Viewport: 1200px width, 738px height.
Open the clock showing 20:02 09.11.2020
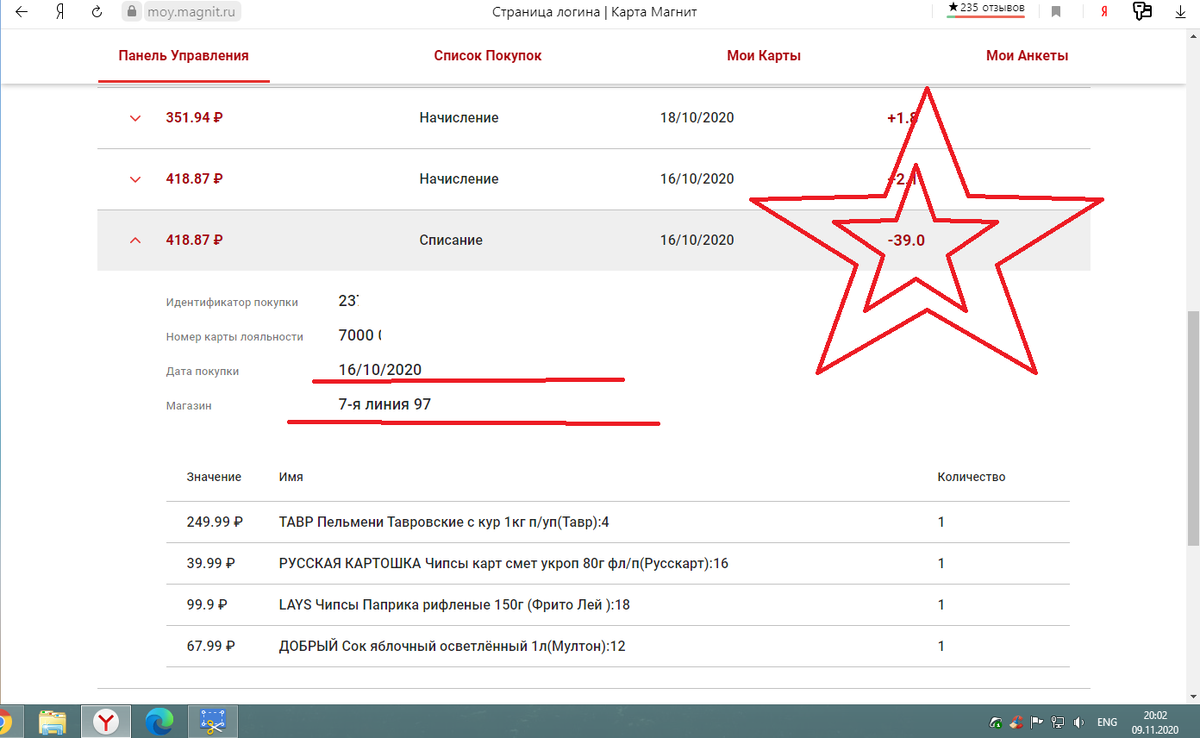point(1155,722)
